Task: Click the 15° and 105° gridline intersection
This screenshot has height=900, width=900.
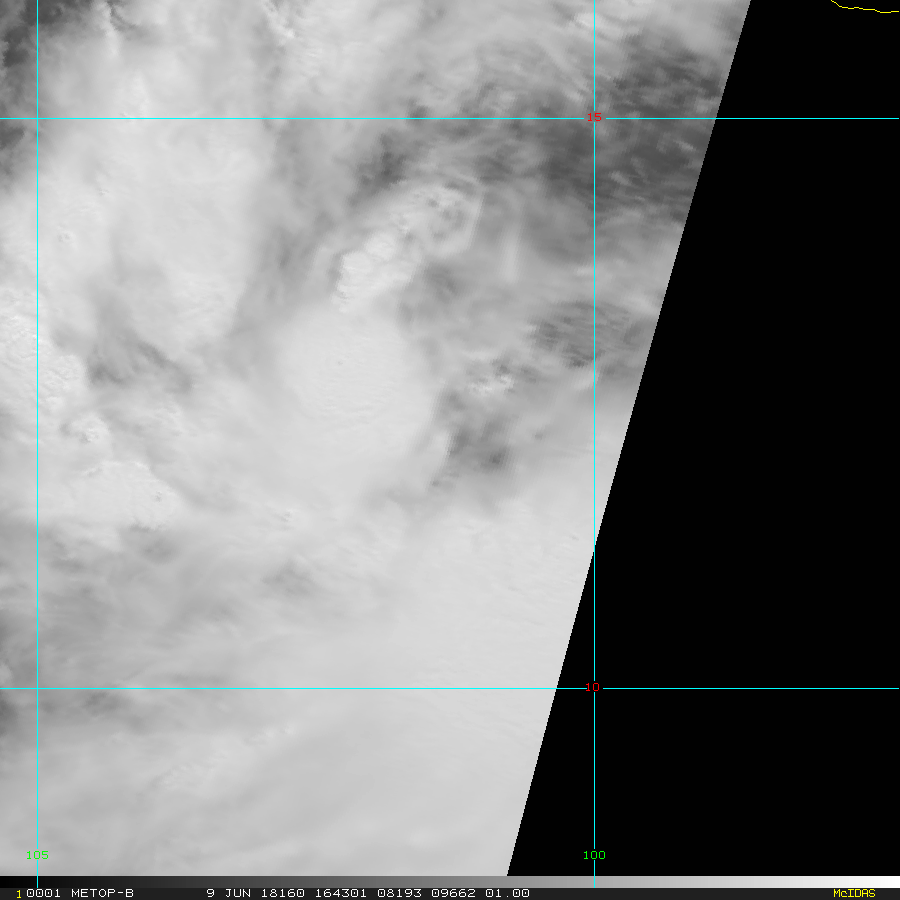Action: tap(38, 118)
